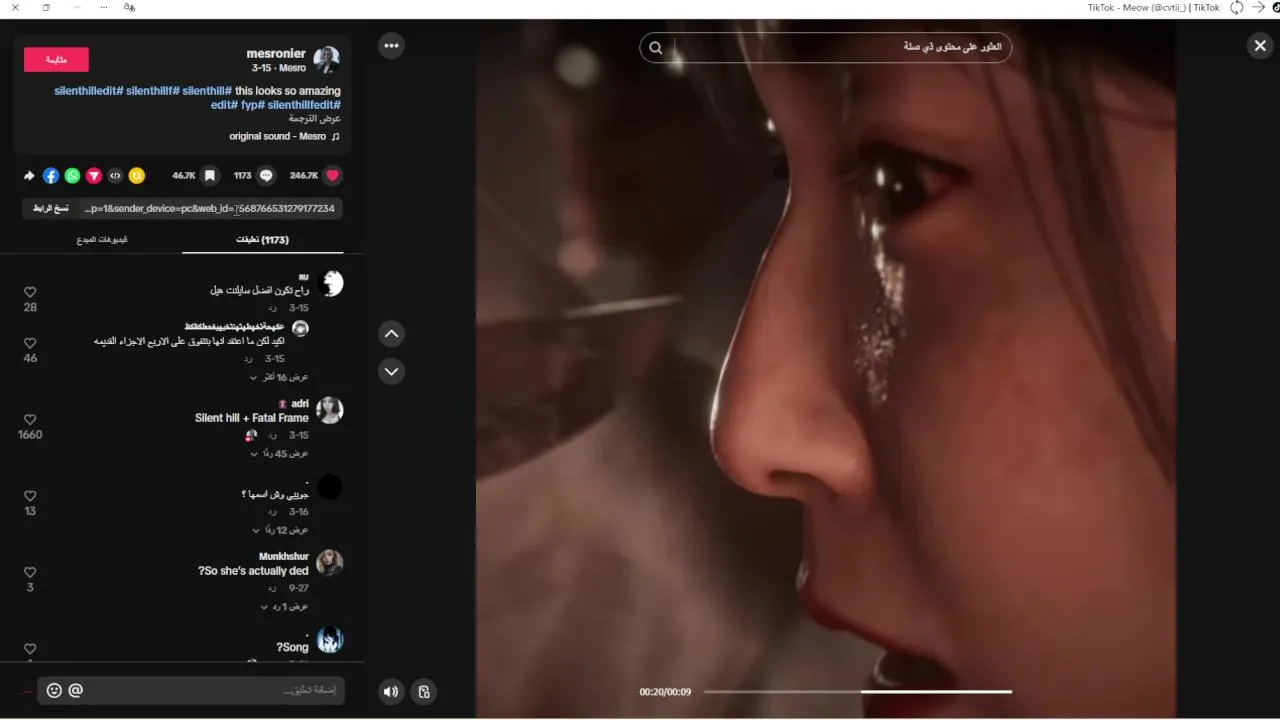Like the video with the heart icon
The image size is (1280, 720).
click(333, 175)
